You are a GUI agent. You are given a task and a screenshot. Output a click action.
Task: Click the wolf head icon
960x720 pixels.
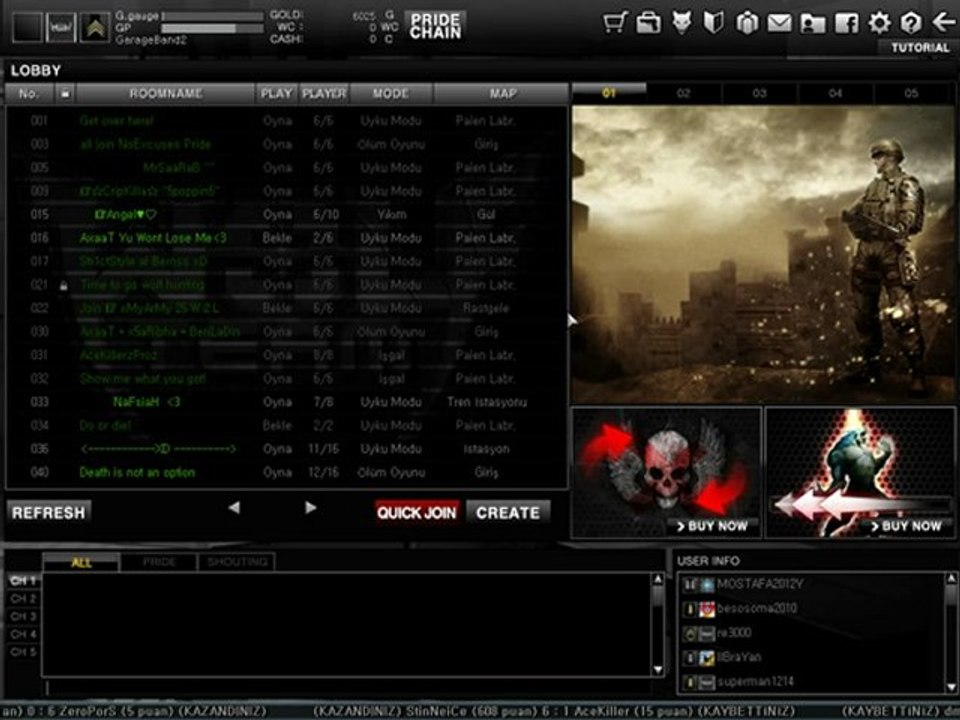point(681,23)
